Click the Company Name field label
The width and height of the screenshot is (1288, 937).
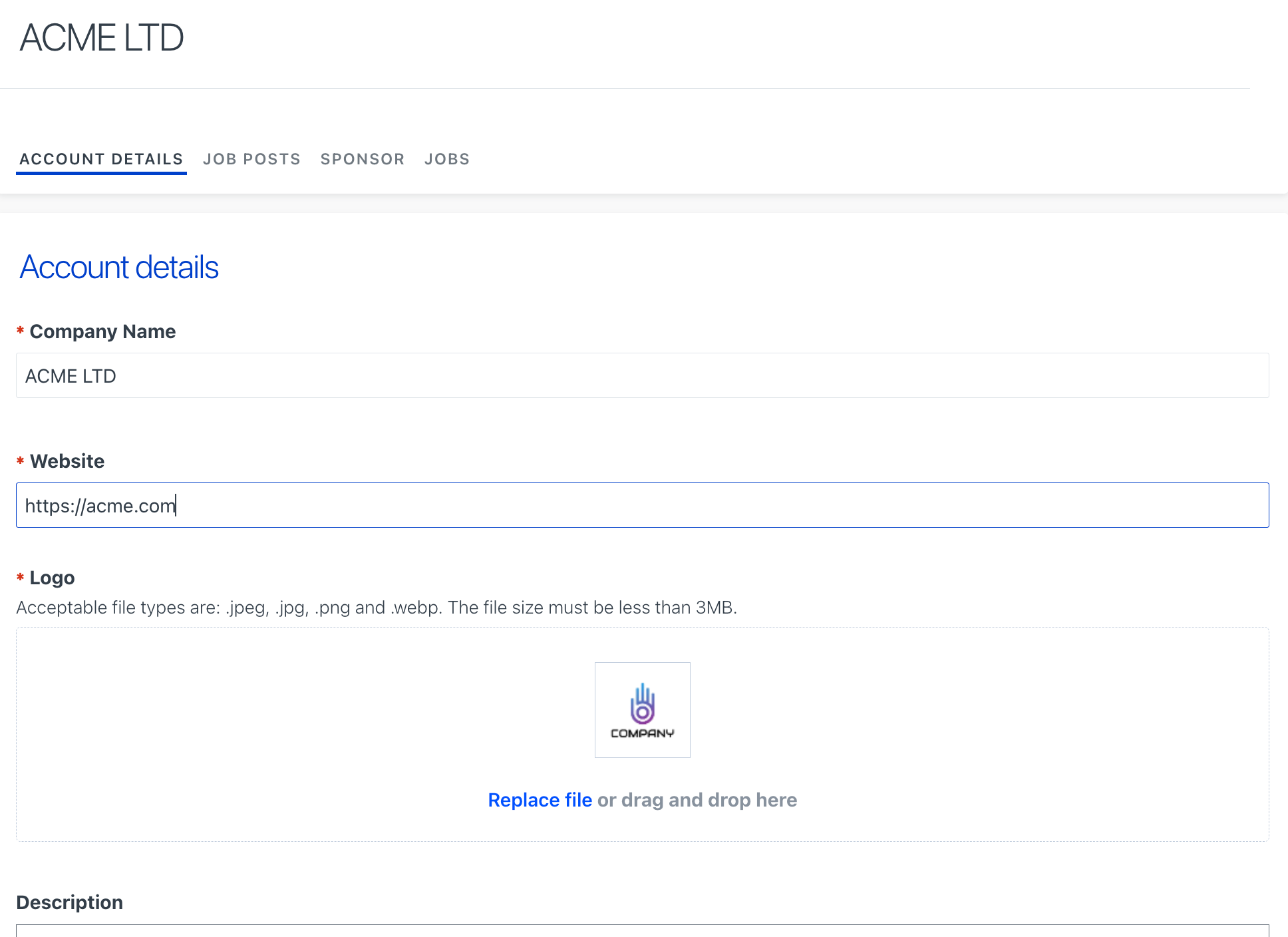tap(102, 331)
